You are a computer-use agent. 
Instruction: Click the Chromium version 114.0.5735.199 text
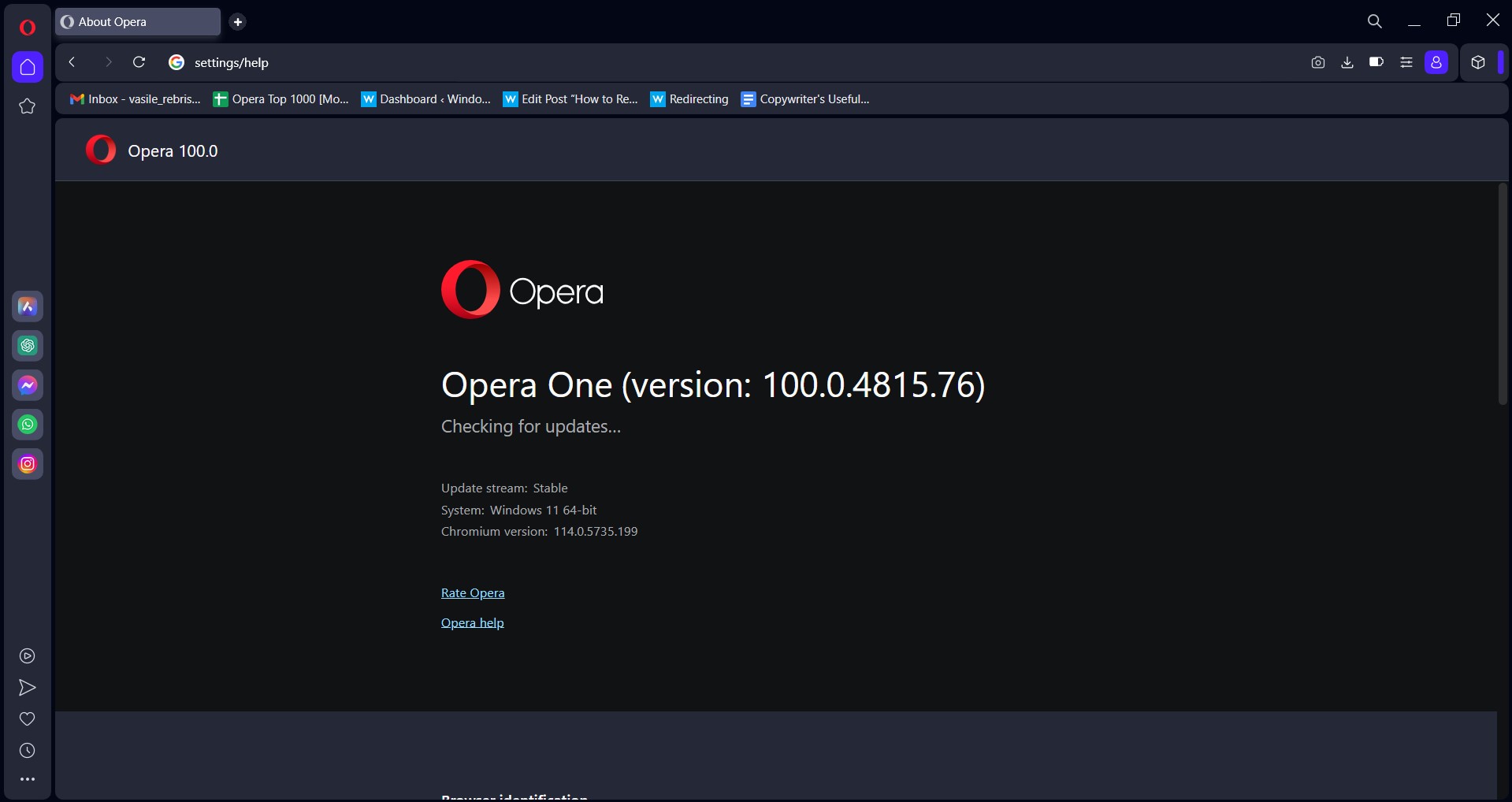coord(540,532)
